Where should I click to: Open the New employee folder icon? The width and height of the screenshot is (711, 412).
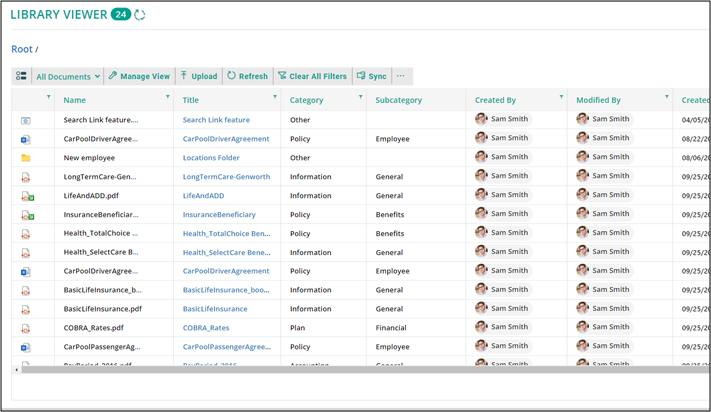(x=26, y=158)
